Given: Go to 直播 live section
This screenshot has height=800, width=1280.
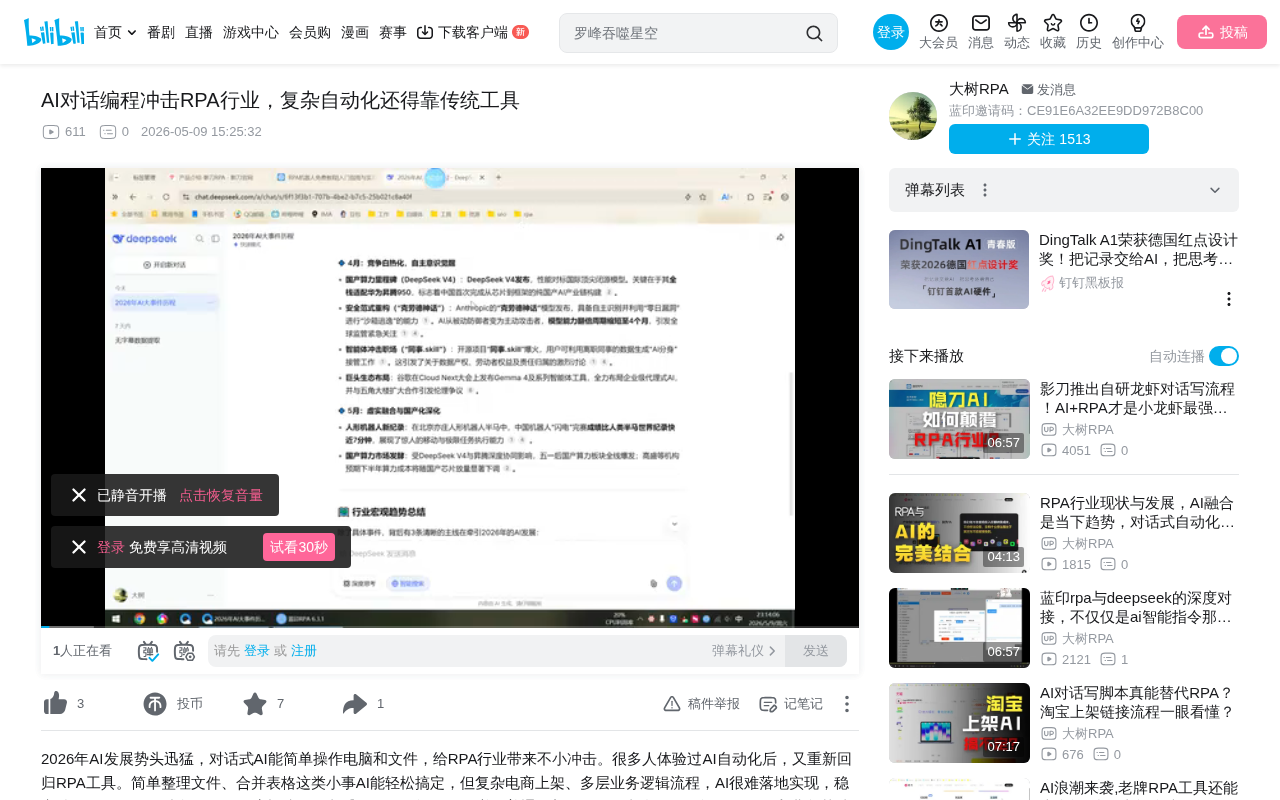Looking at the screenshot, I should (199, 32).
